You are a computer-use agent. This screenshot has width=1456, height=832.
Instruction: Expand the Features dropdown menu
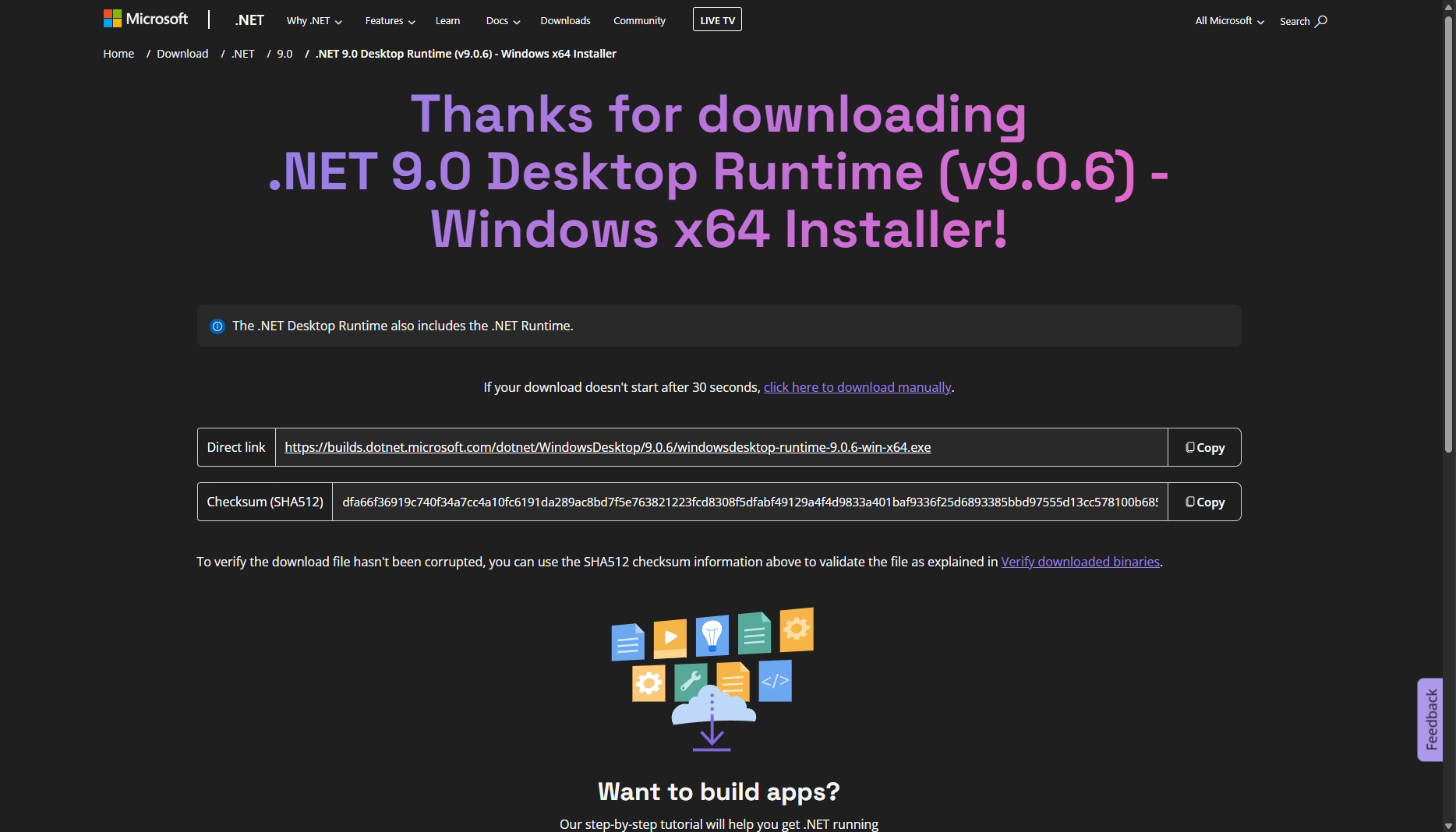tap(390, 20)
